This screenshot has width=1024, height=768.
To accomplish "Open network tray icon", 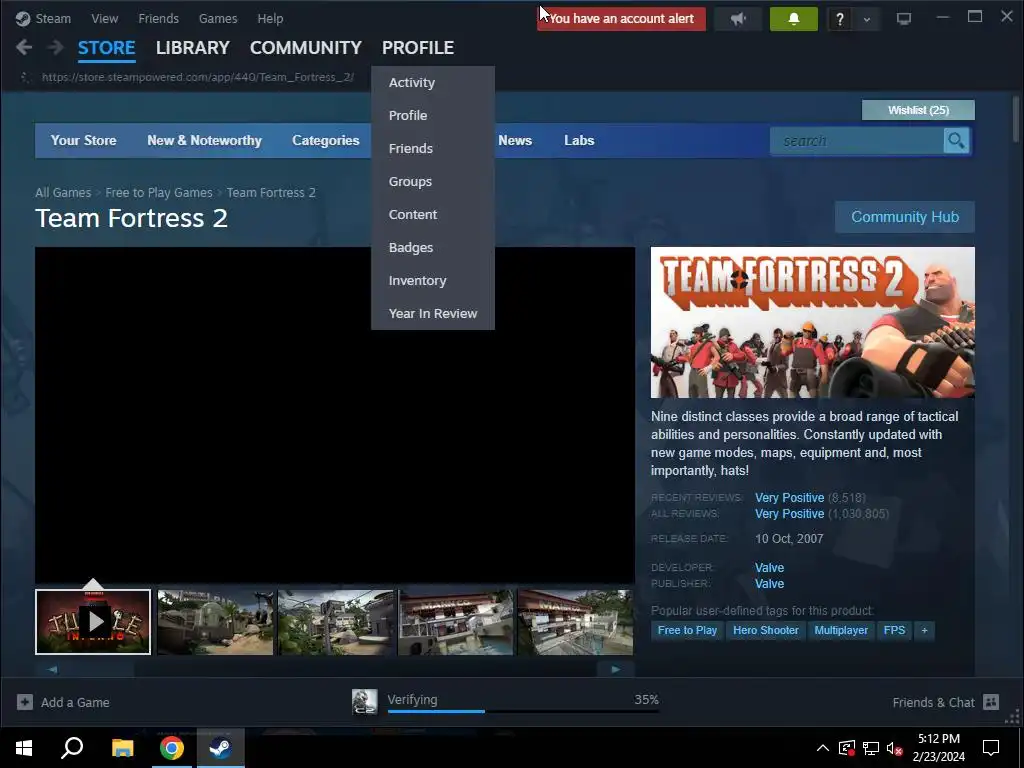I will pyautogui.click(x=871, y=748).
